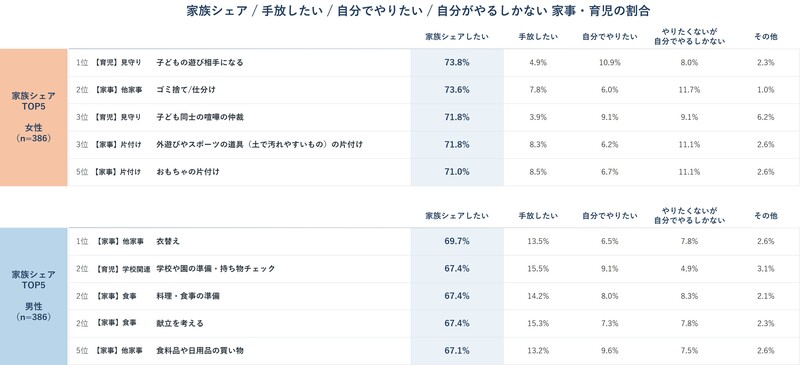Select the row 食料品や日用品の買い物
The height and width of the screenshot is (365, 800).
tap(434, 351)
